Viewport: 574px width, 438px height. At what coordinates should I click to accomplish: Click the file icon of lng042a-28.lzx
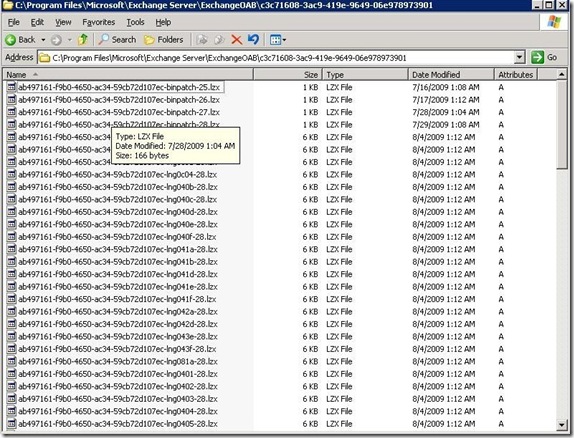12,311
